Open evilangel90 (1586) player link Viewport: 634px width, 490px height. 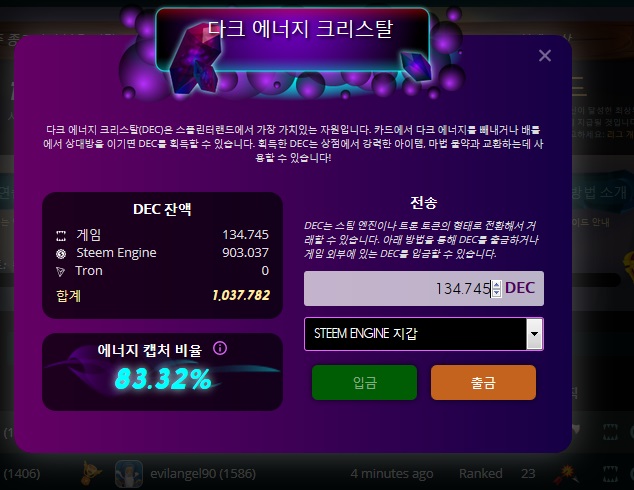[203, 473]
